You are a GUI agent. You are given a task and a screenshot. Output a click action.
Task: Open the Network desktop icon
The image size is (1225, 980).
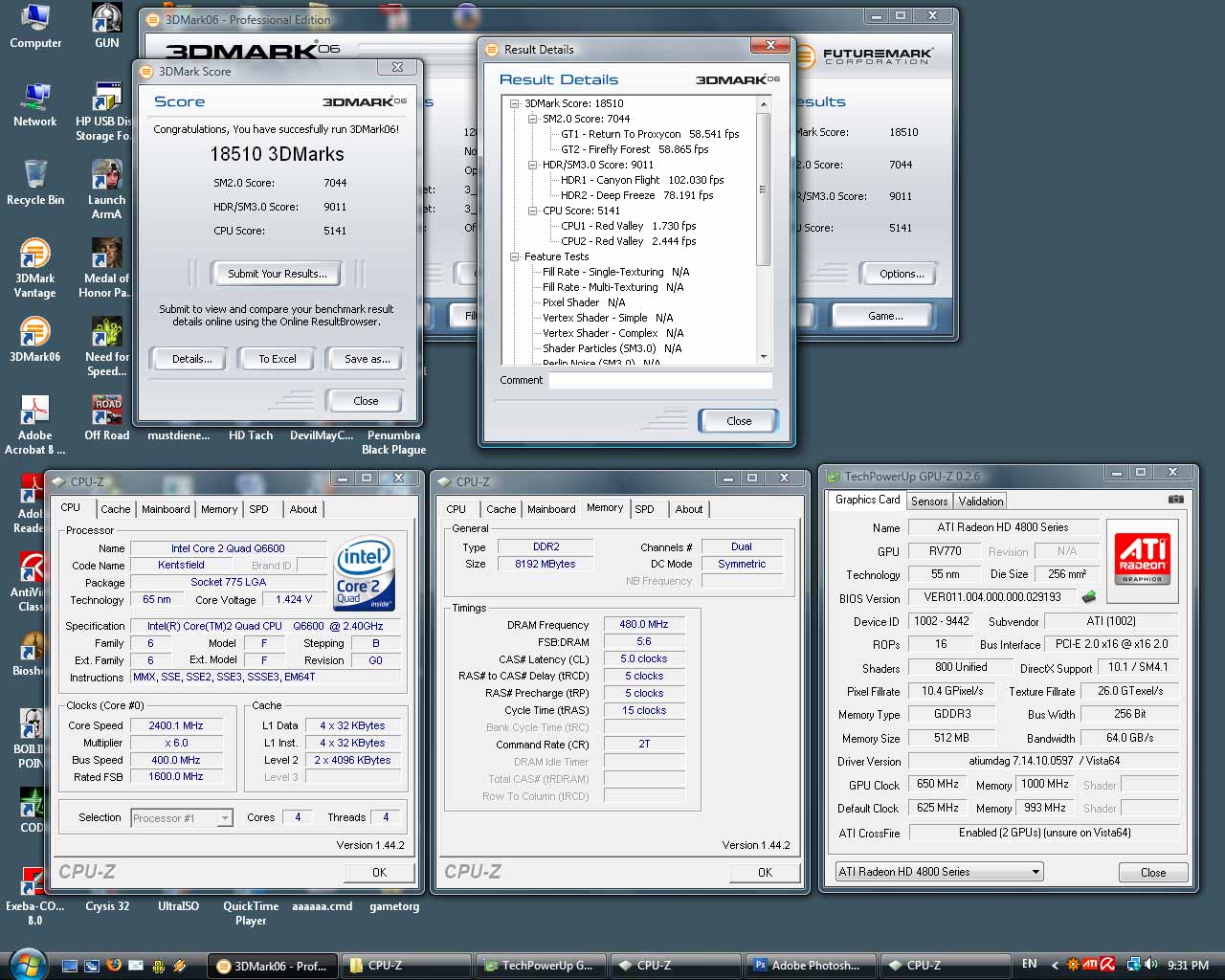pos(35,105)
